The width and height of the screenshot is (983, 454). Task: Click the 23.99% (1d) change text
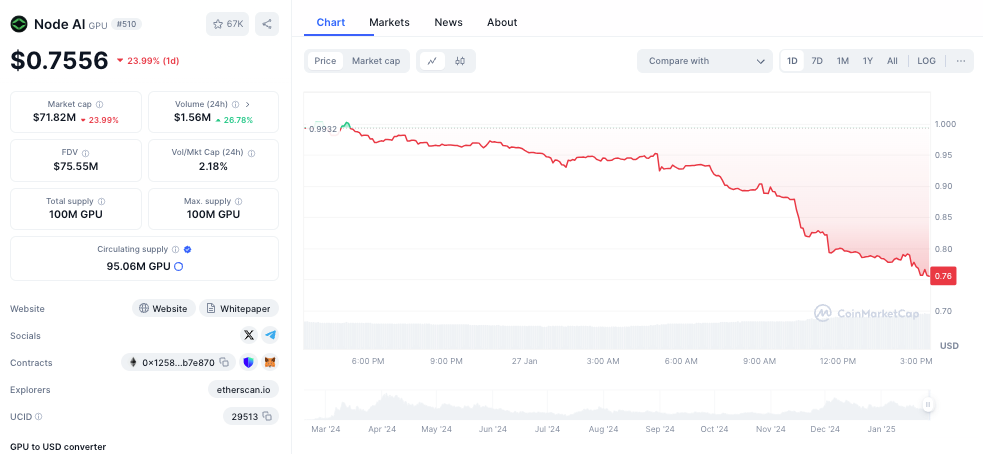click(x=153, y=61)
